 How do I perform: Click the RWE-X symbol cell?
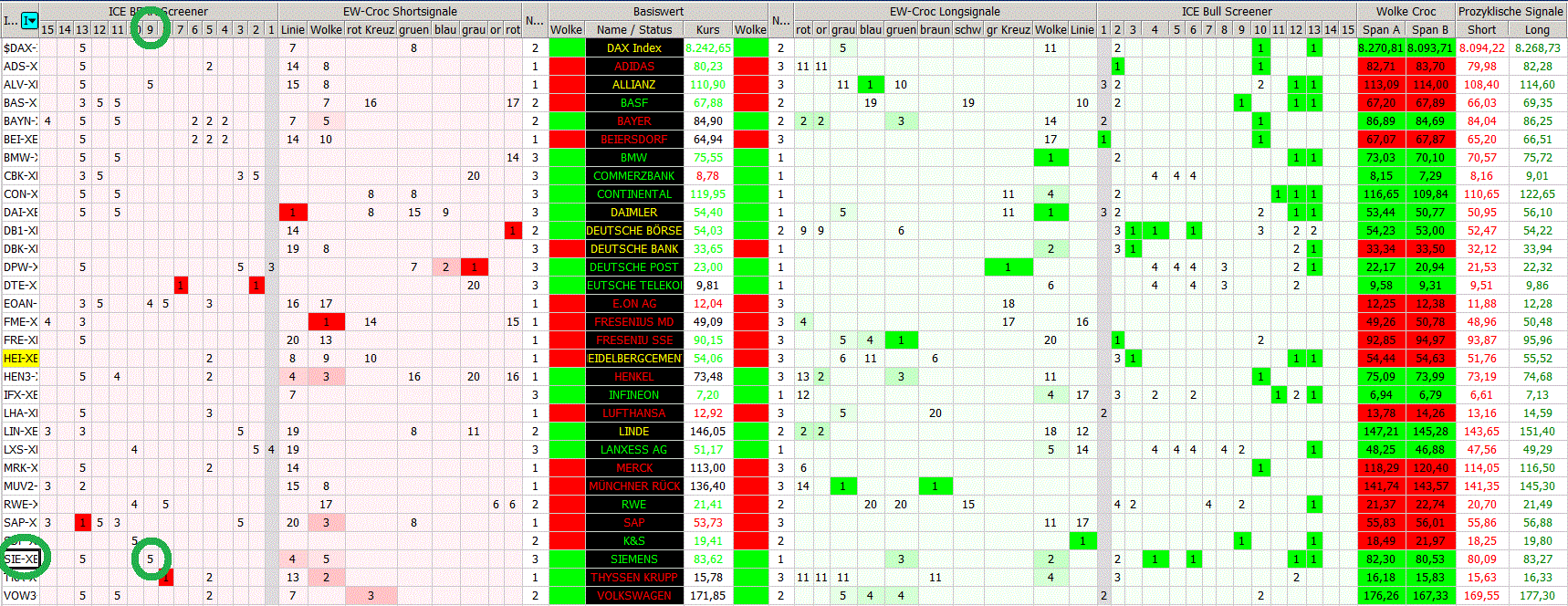pyautogui.click(x=21, y=504)
